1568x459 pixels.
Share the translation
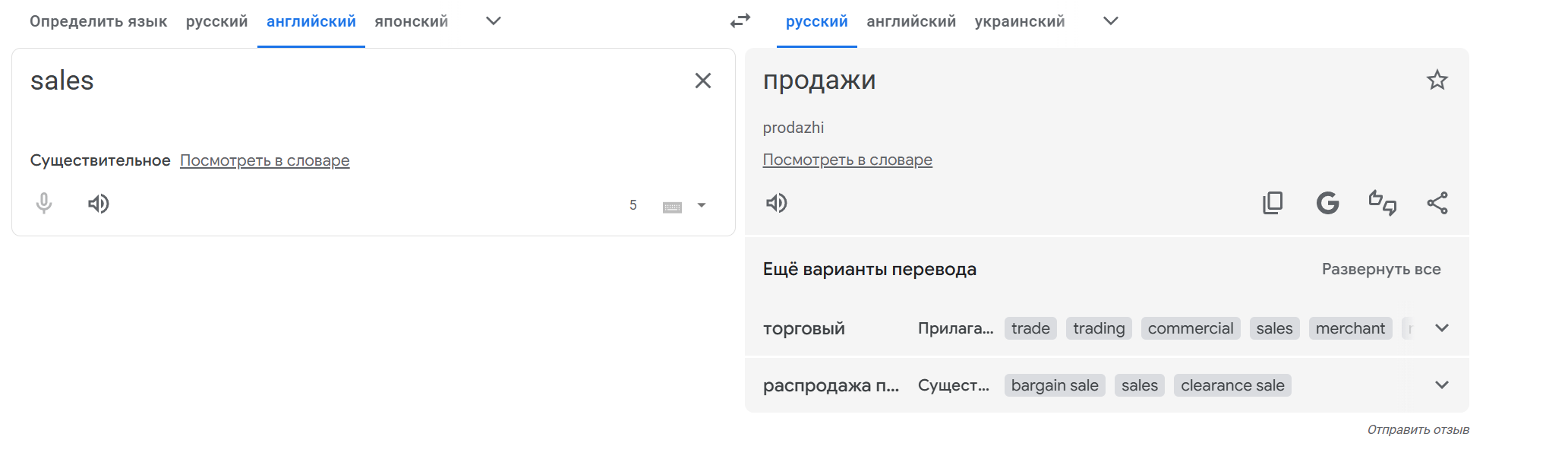(x=1437, y=203)
